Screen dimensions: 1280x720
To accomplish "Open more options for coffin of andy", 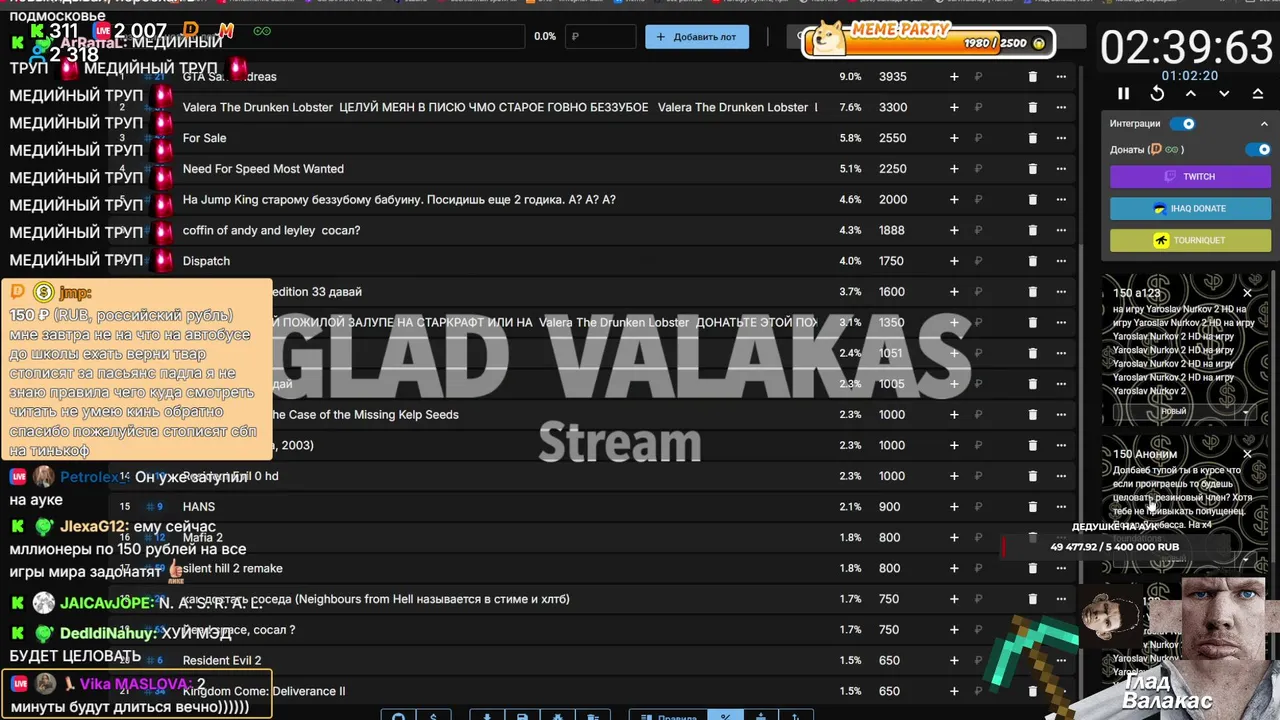I will click(1061, 230).
